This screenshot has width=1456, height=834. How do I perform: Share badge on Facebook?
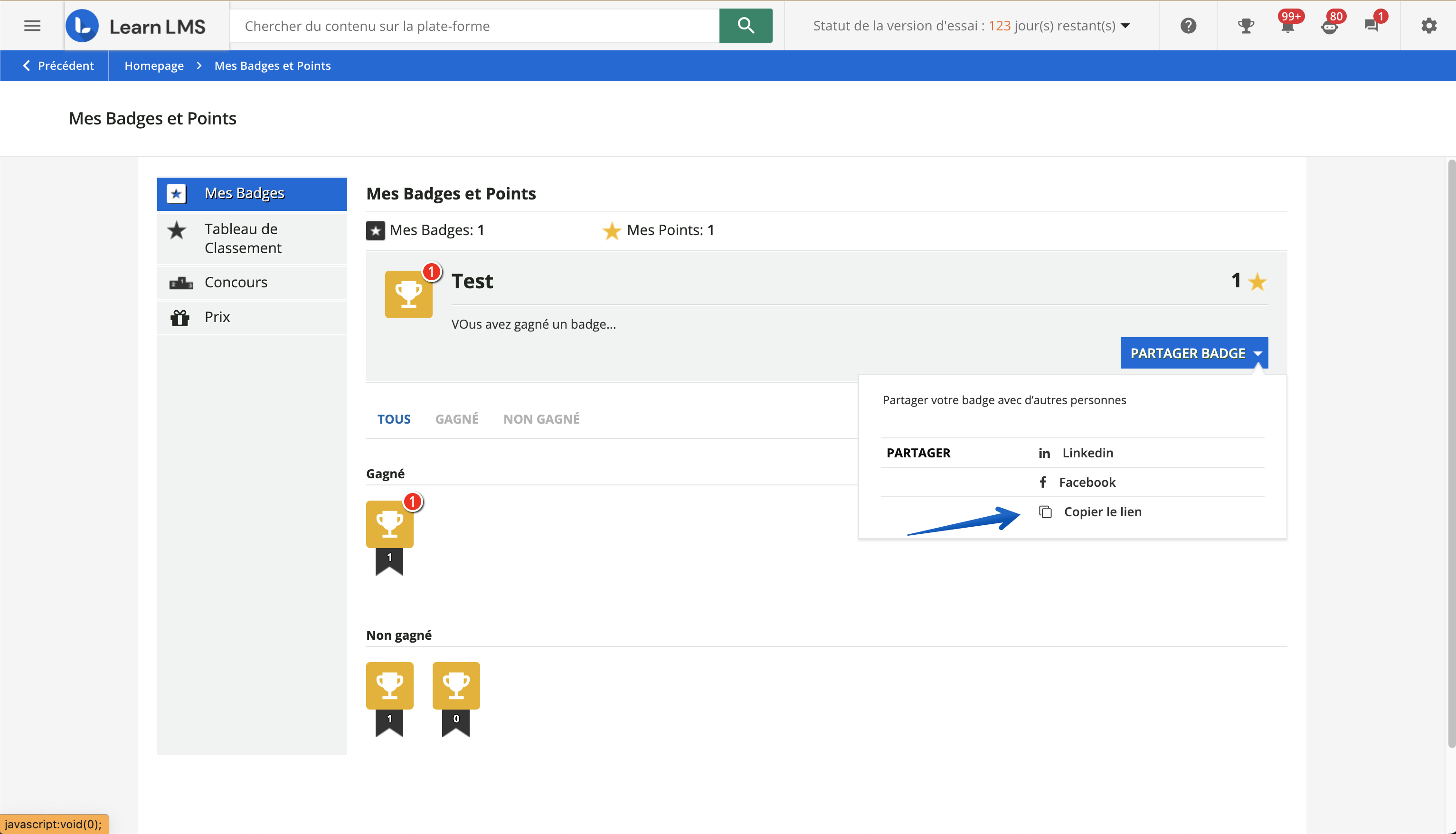click(1087, 482)
